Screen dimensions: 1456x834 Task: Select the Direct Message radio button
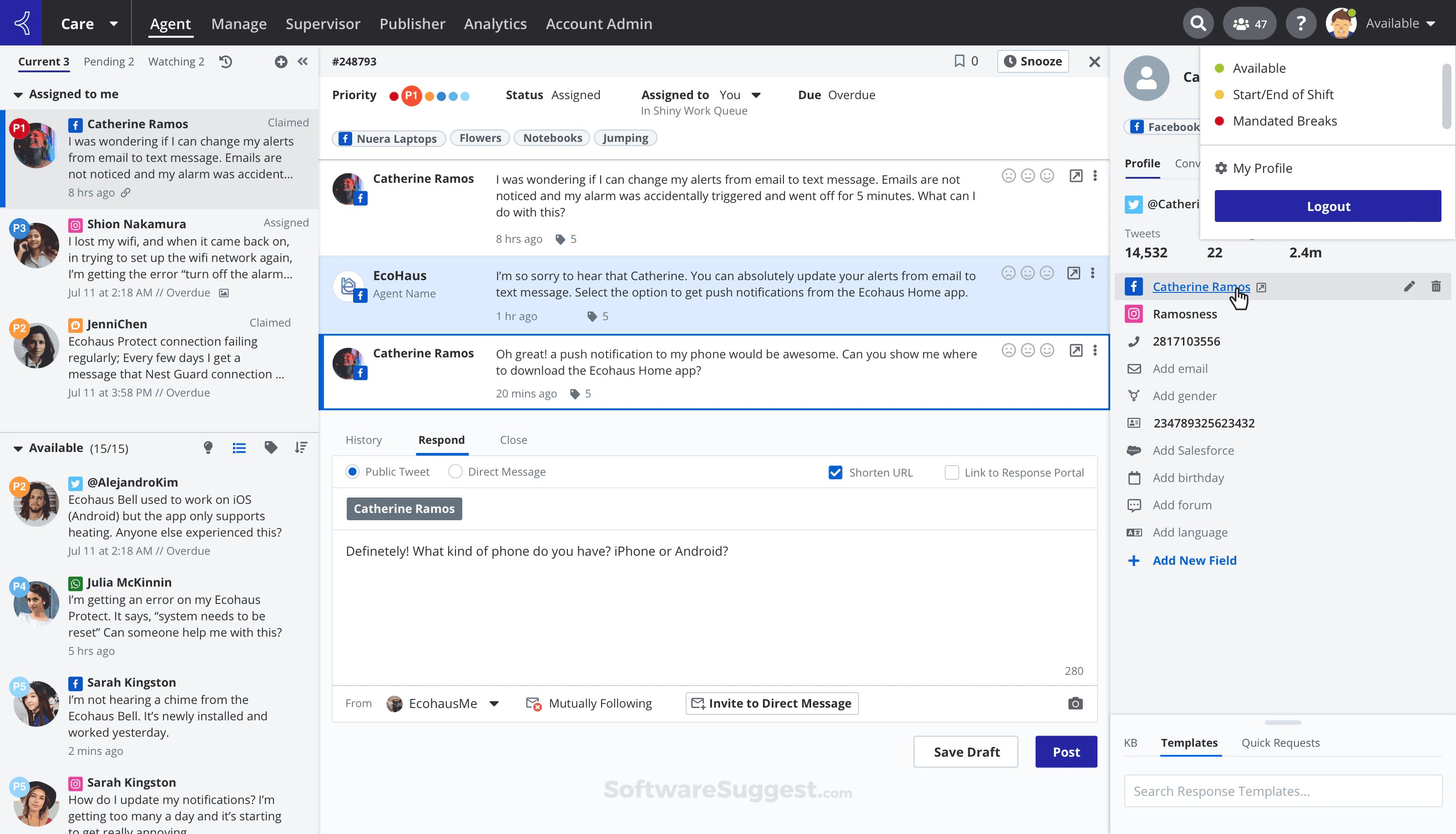click(x=455, y=472)
